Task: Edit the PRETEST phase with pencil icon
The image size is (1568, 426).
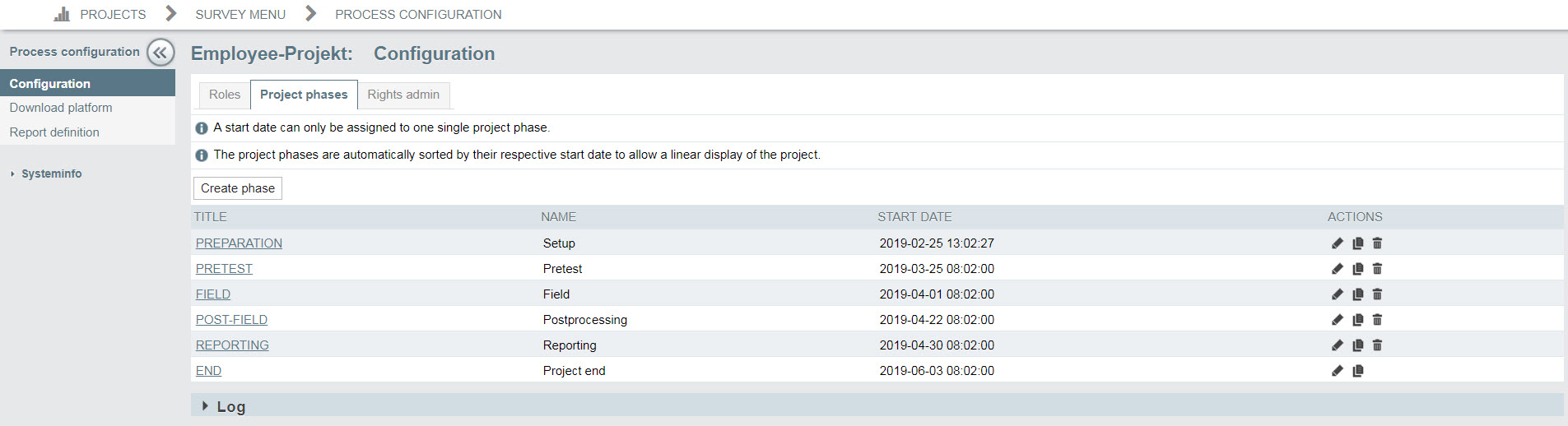Action: [1338, 269]
